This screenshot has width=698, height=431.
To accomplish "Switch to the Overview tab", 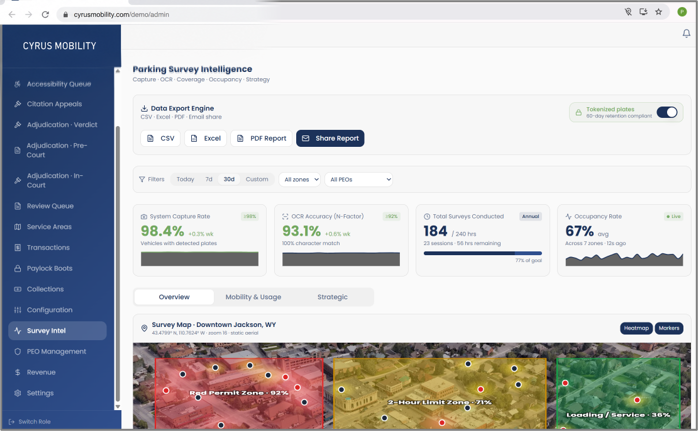I will [174, 297].
